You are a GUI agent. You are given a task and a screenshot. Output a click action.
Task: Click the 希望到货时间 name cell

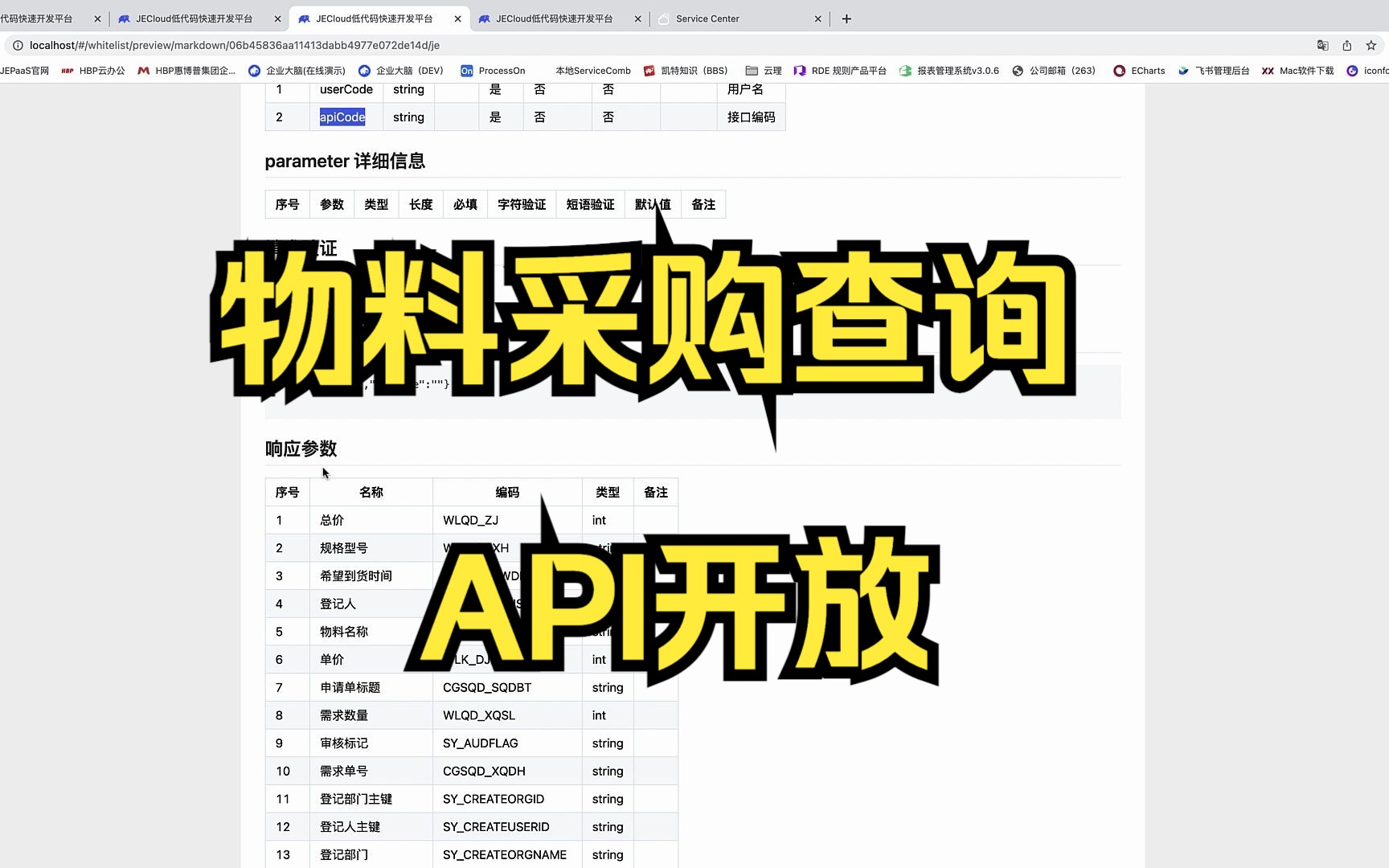pyautogui.click(x=371, y=576)
